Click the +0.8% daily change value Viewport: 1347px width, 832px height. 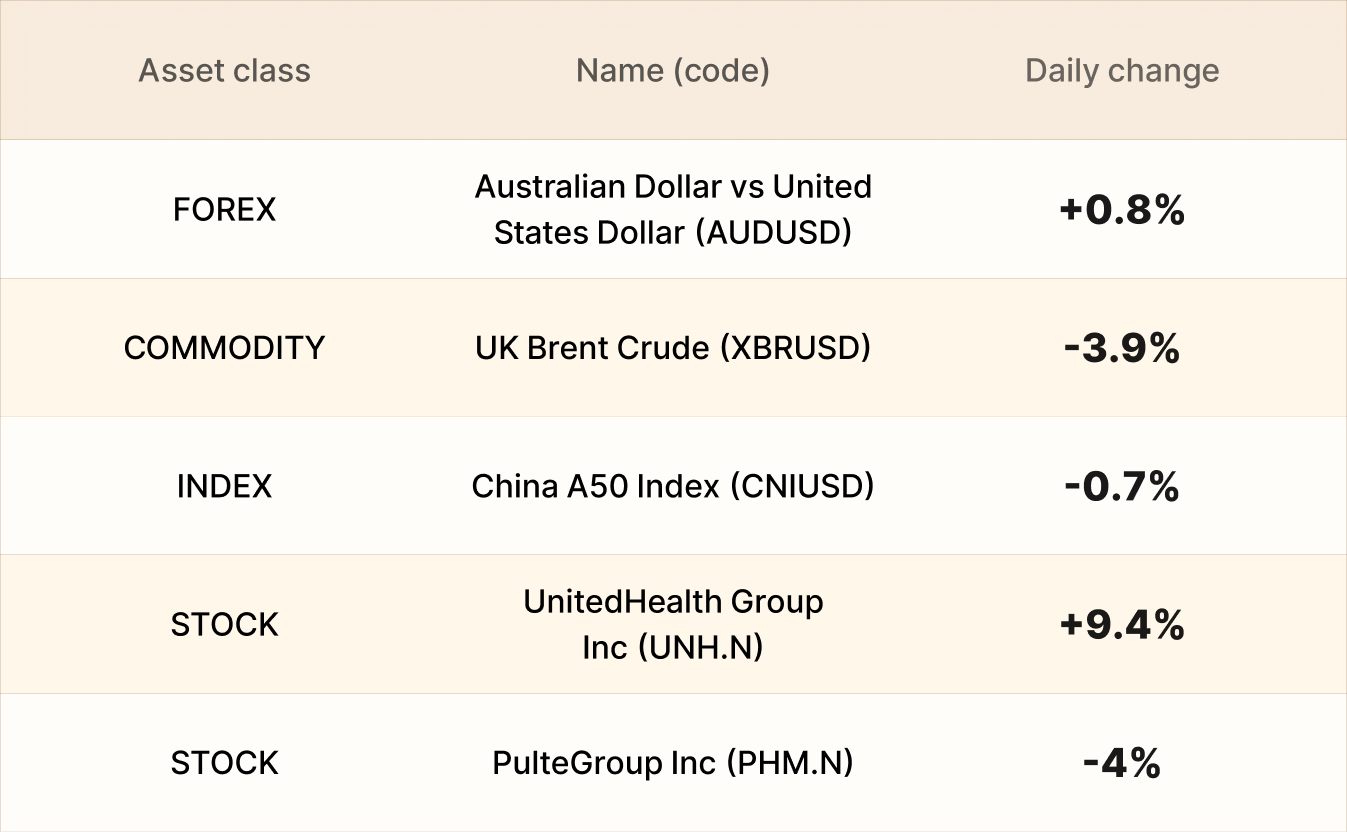coord(1122,210)
